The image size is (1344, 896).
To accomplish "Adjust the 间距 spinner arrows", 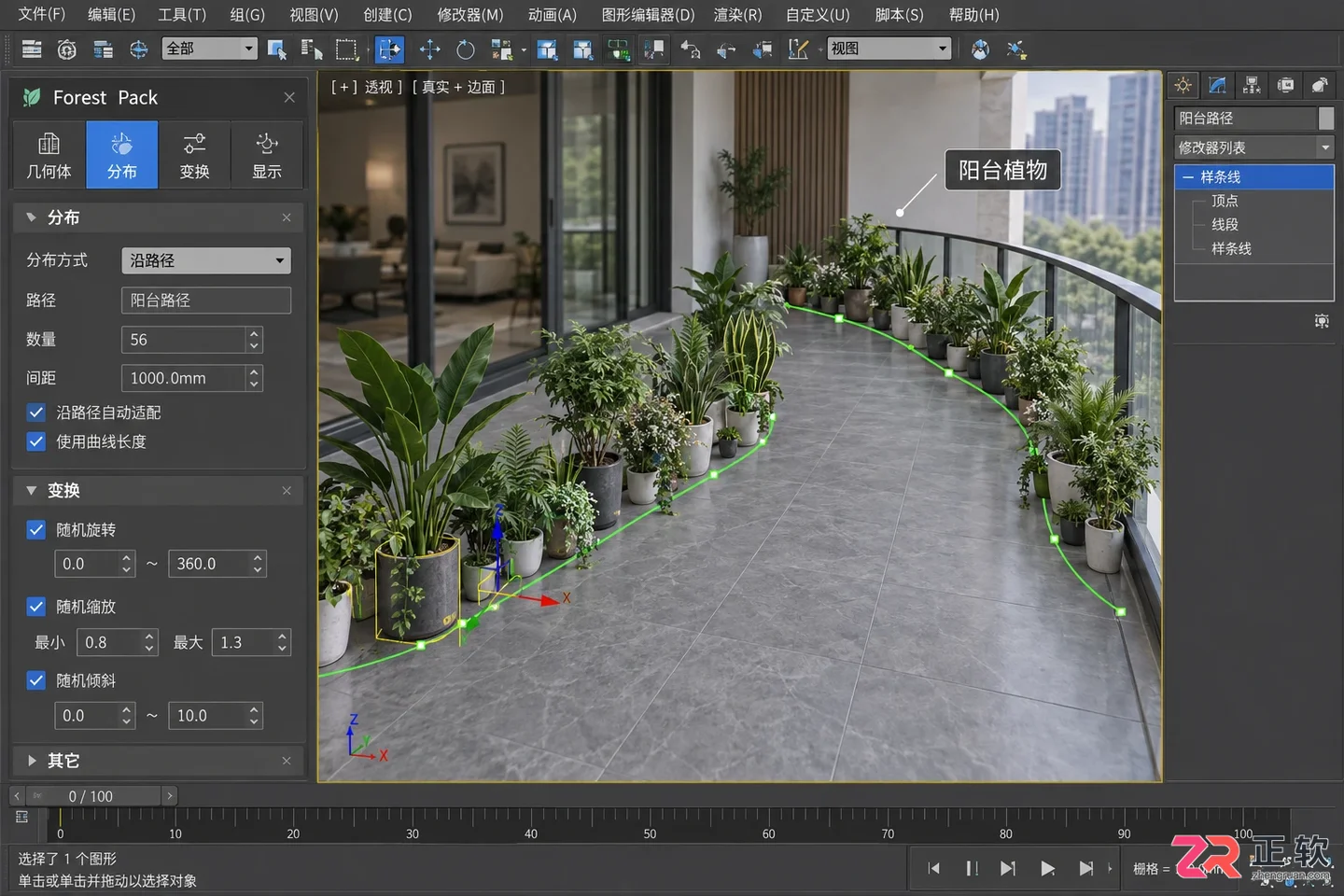I will pyautogui.click(x=254, y=378).
